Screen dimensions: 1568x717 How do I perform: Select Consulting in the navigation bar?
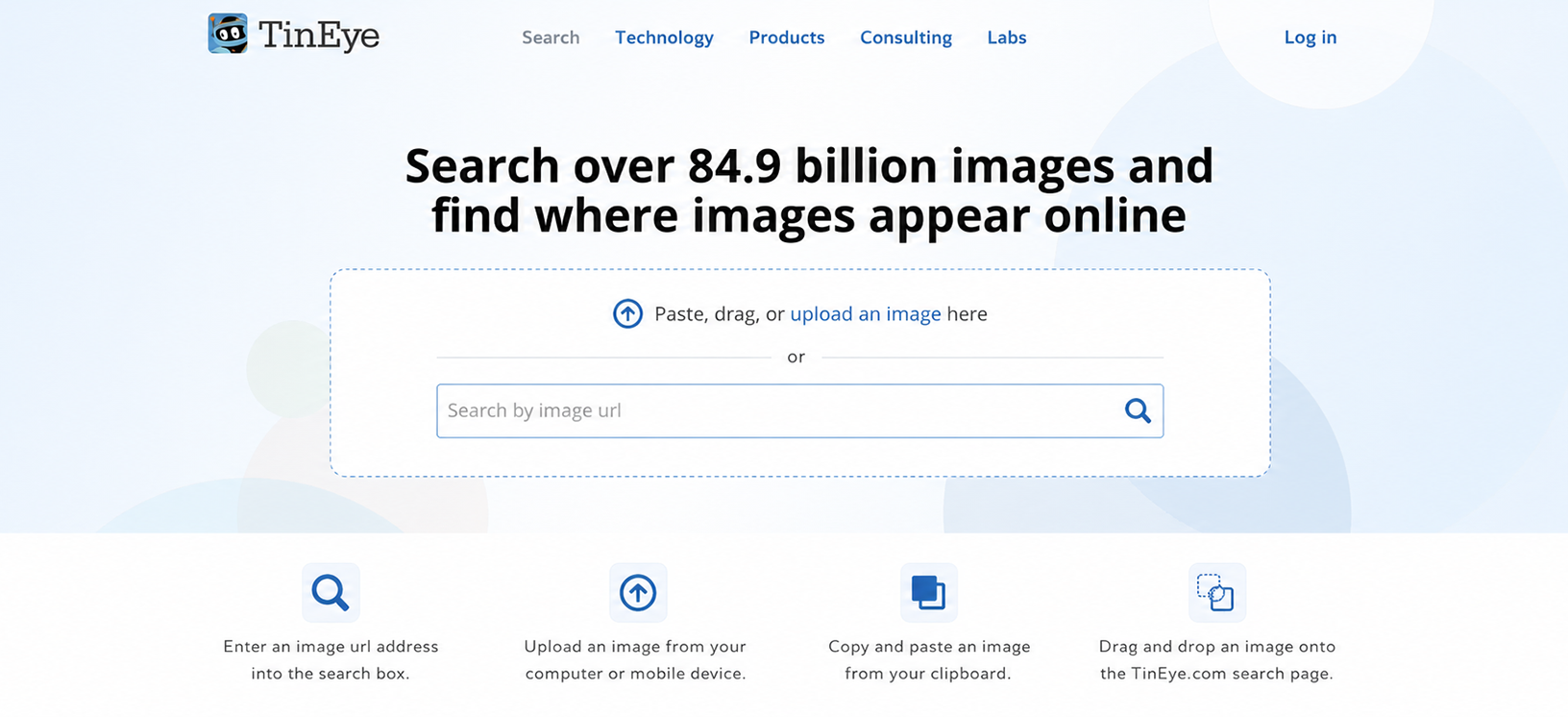click(x=906, y=37)
